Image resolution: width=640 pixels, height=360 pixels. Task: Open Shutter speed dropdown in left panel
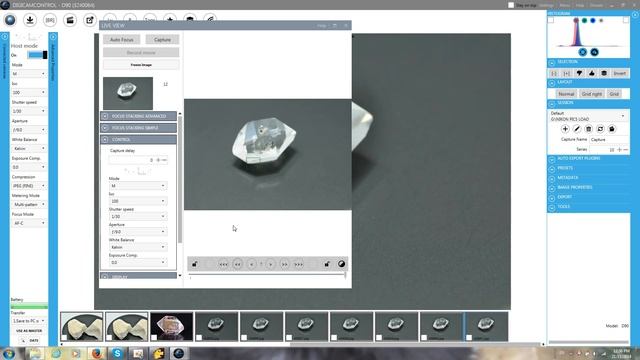pos(28,111)
